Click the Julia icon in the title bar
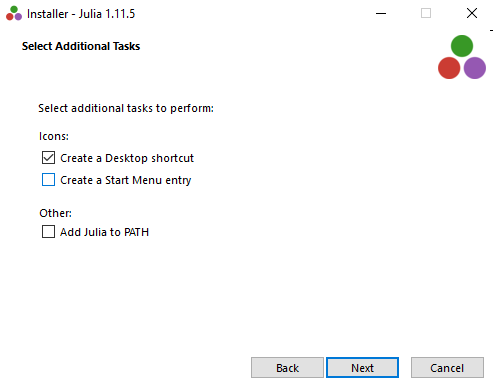The height and width of the screenshot is (385, 494). click(14, 13)
